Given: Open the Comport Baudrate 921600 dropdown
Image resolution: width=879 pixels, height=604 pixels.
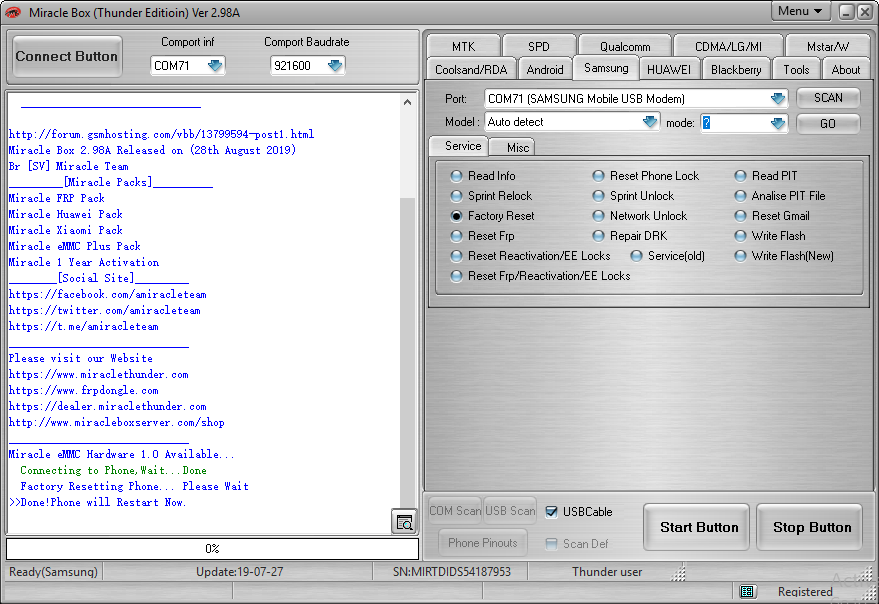Looking at the screenshot, I should coord(335,66).
